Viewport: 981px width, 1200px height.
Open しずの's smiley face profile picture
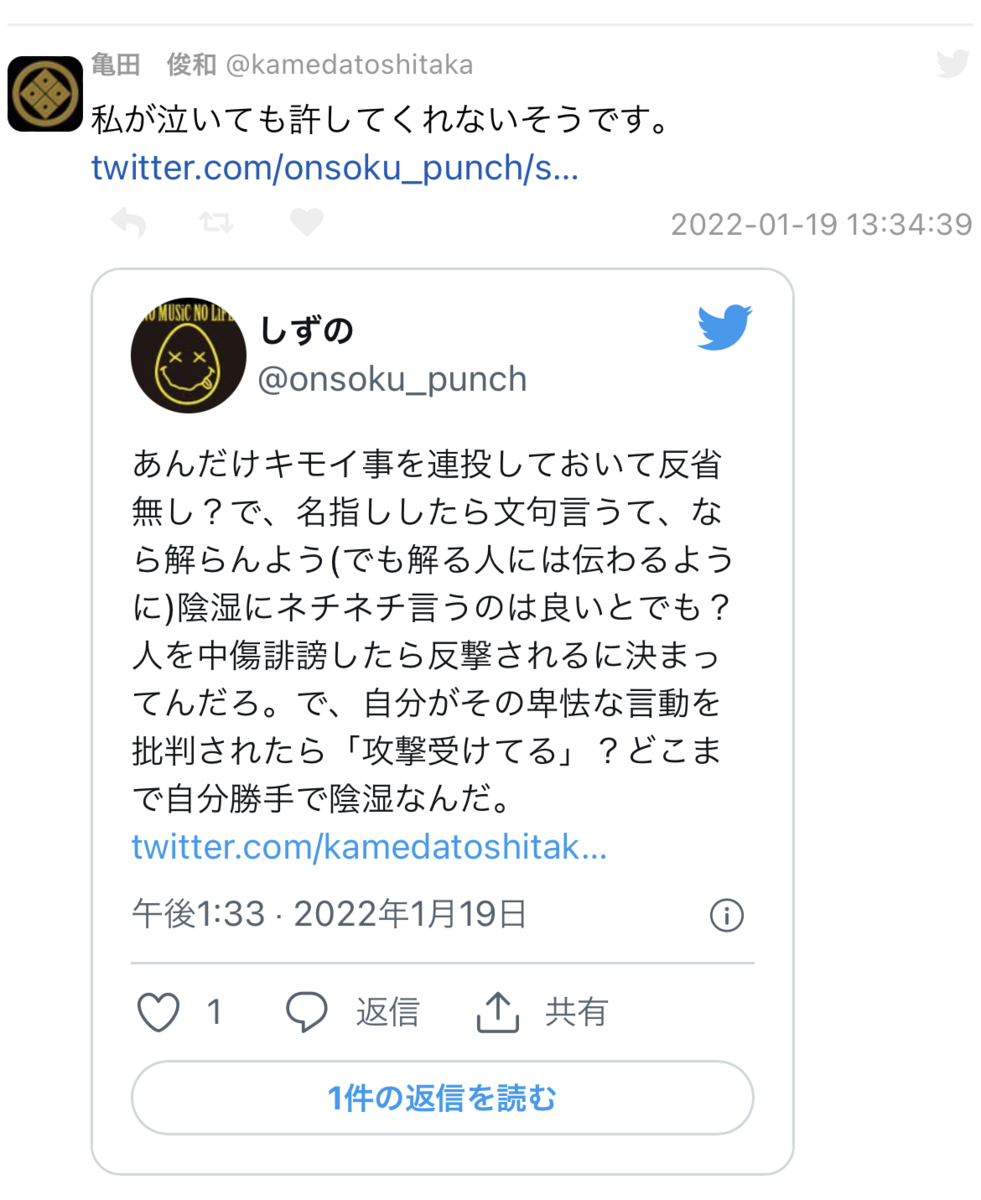coord(189,353)
